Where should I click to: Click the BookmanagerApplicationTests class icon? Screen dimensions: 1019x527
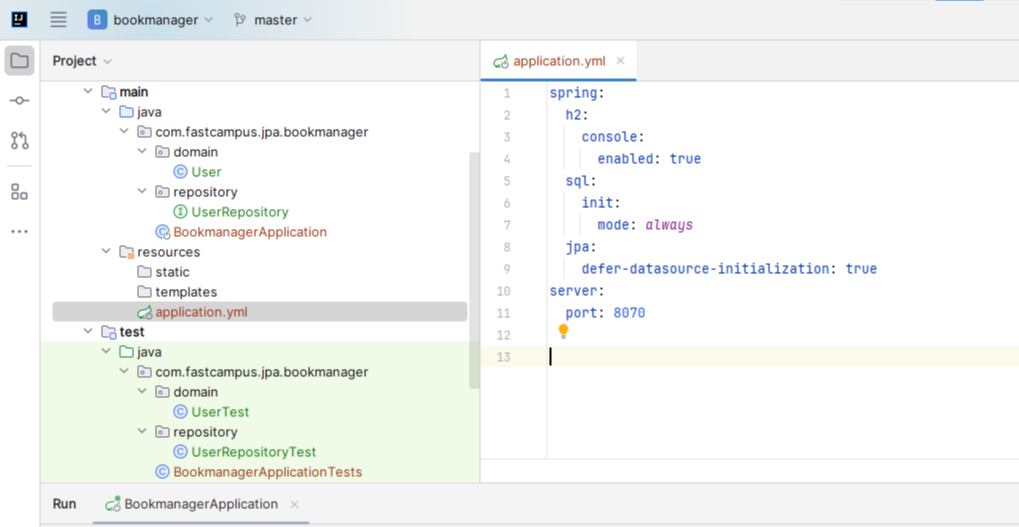[x=162, y=472]
